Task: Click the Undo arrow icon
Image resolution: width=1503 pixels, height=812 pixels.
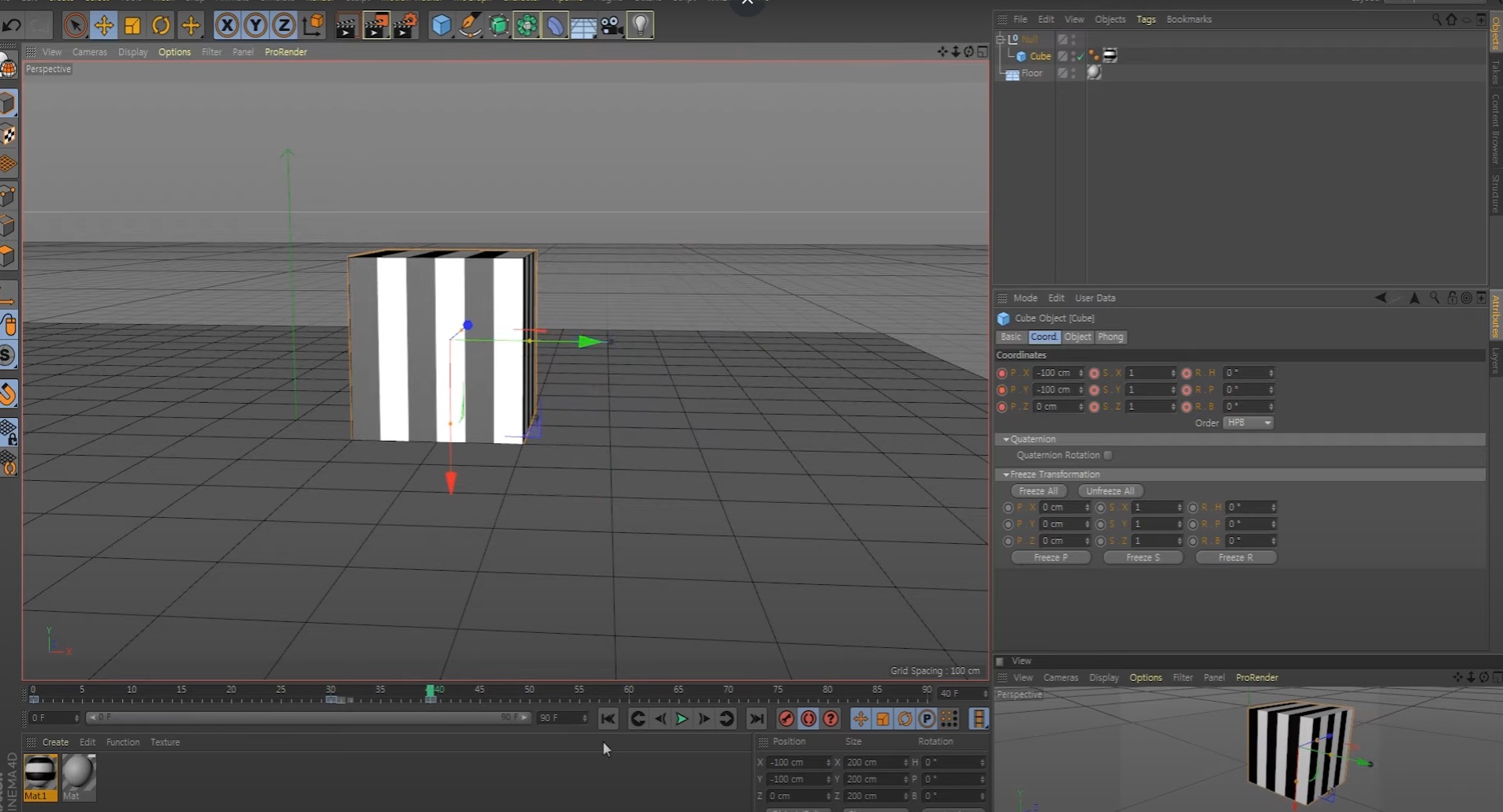Action: (x=12, y=25)
